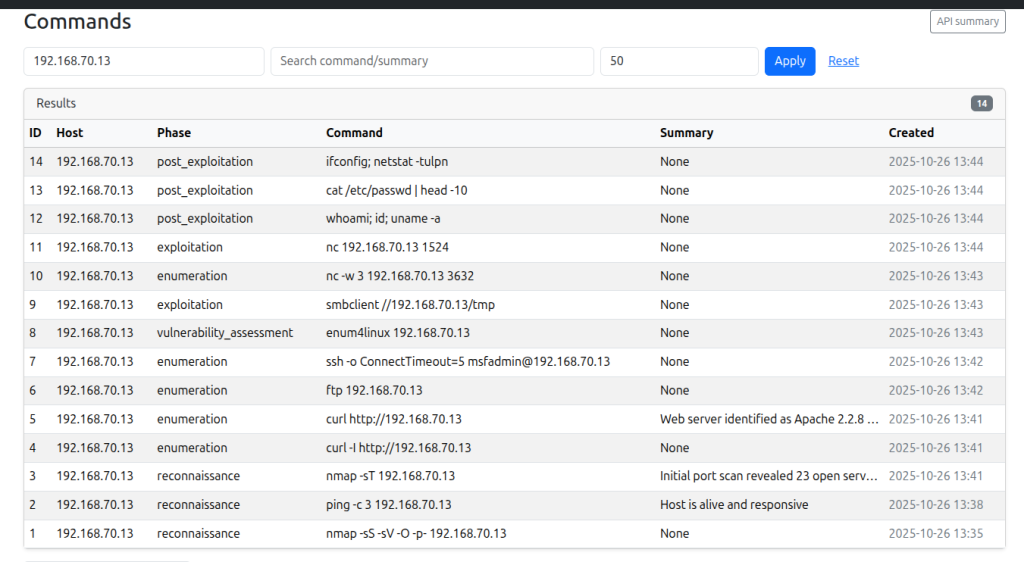Click the nmap -sS -sV -O command row
Screen dimensions: 1024x562
(x=416, y=534)
